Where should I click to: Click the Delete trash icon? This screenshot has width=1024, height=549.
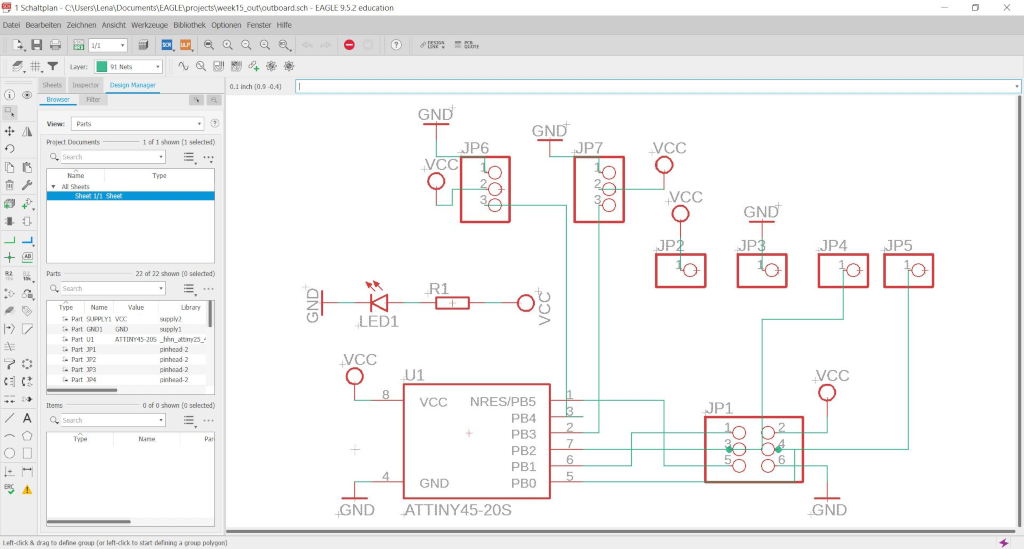click(9, 185)
